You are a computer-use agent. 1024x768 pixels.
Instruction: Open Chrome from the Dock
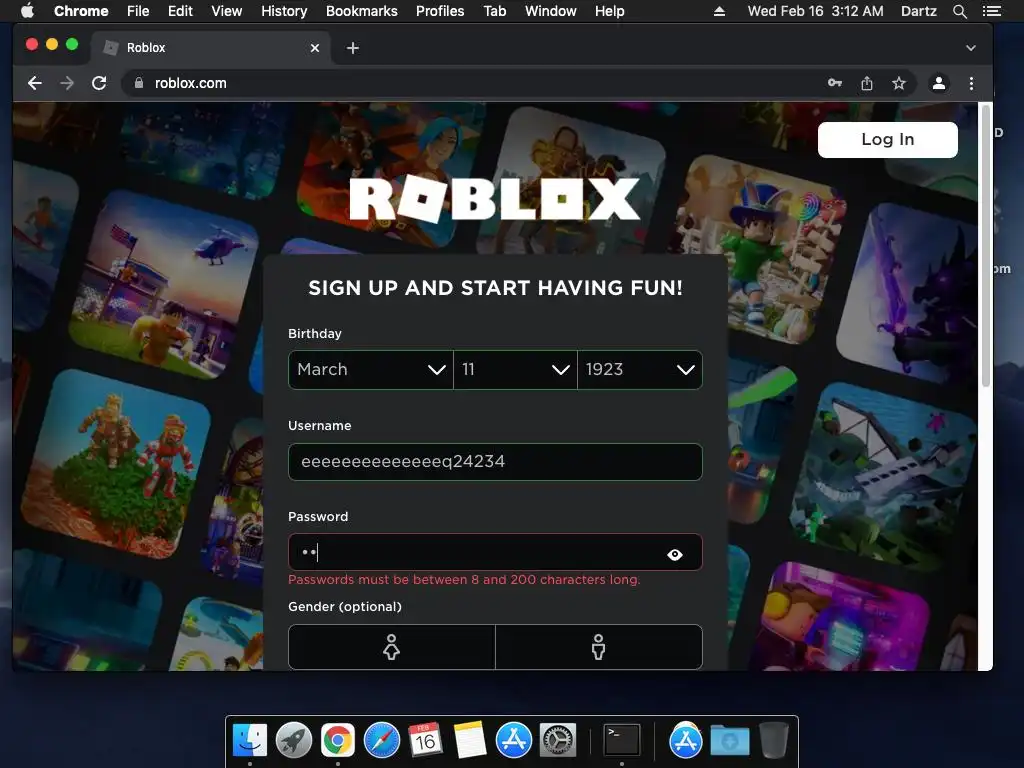pos(338,741)
